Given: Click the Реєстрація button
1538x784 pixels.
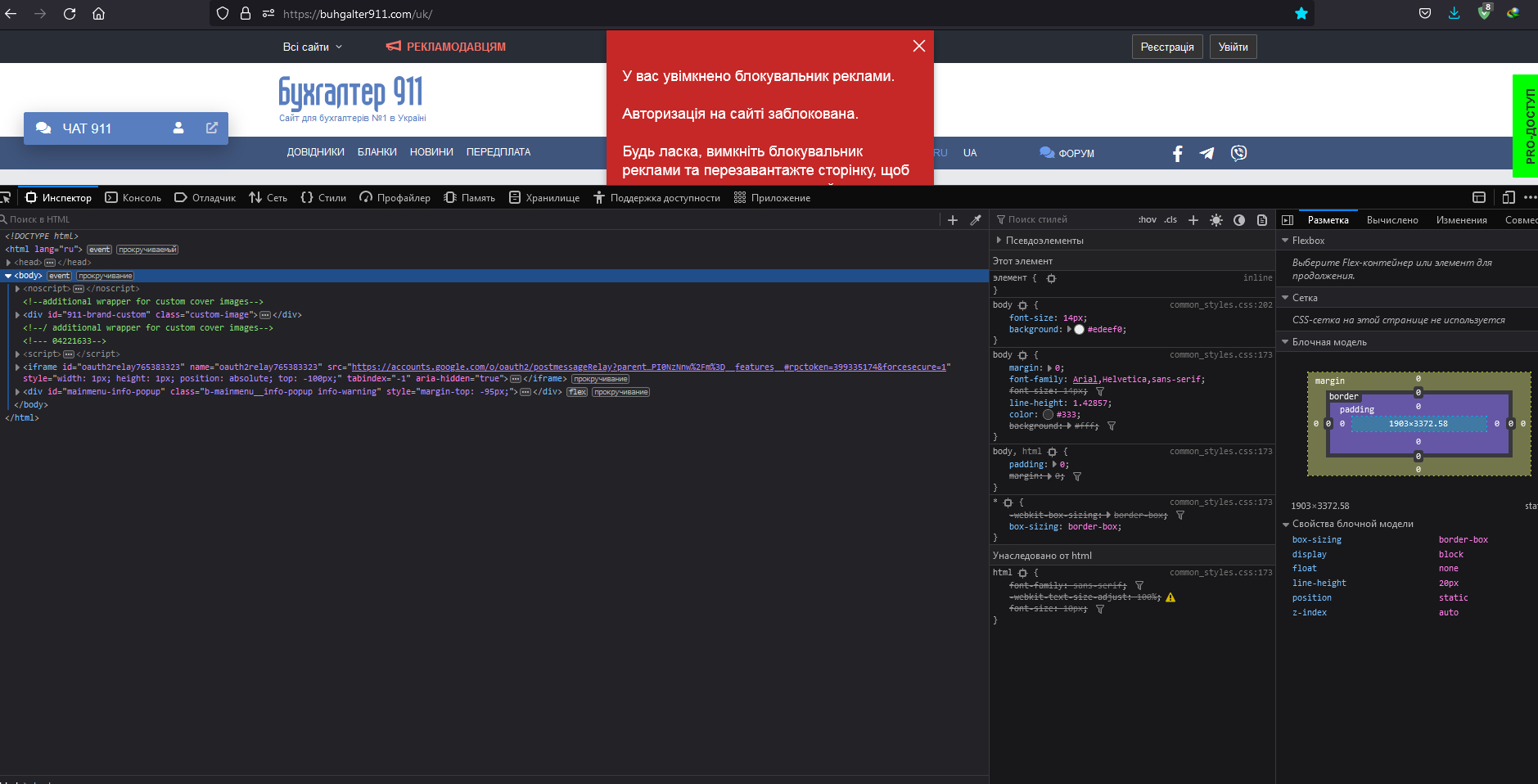Looking at the screenshot, I should (1167, 47).
